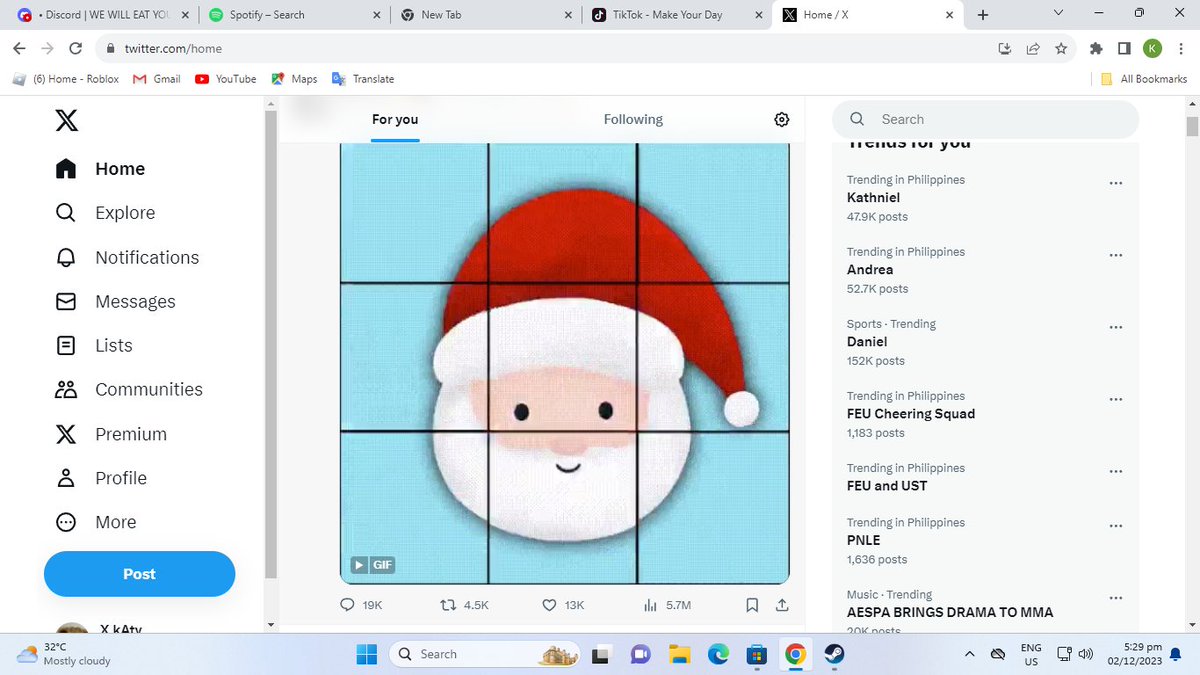Bookmark the Santa GIF post
The image size is (1200, 675).
(752, 605)
